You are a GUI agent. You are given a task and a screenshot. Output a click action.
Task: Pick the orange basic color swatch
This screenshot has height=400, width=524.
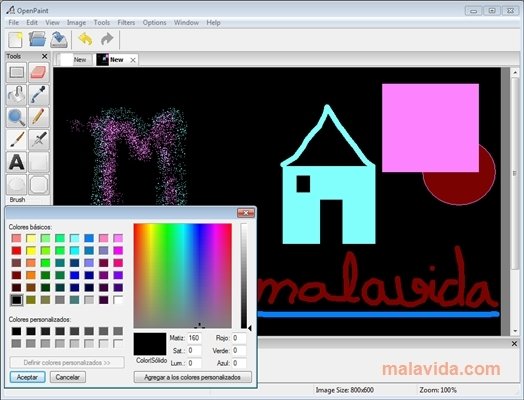[x=31, y=275]
